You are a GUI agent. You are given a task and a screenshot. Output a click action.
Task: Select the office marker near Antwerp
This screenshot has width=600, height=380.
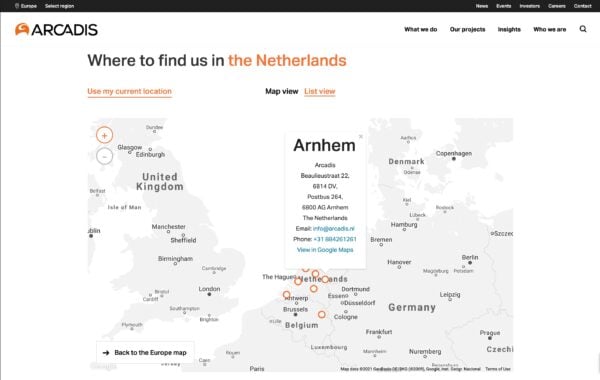pos(287,294)
